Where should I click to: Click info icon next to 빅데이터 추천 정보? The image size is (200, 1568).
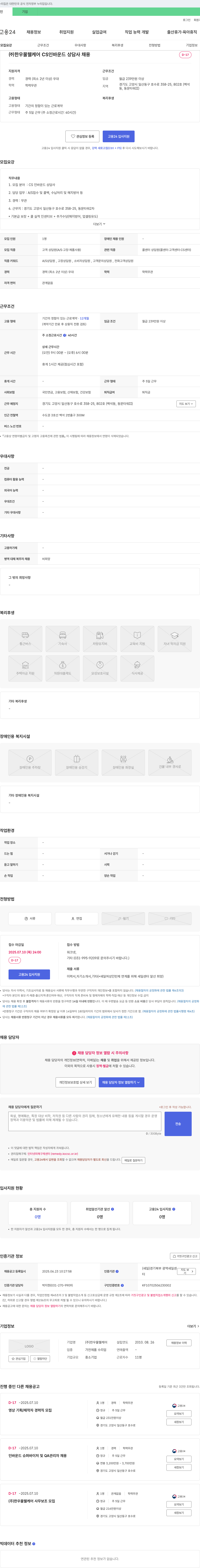point(34,1544)
